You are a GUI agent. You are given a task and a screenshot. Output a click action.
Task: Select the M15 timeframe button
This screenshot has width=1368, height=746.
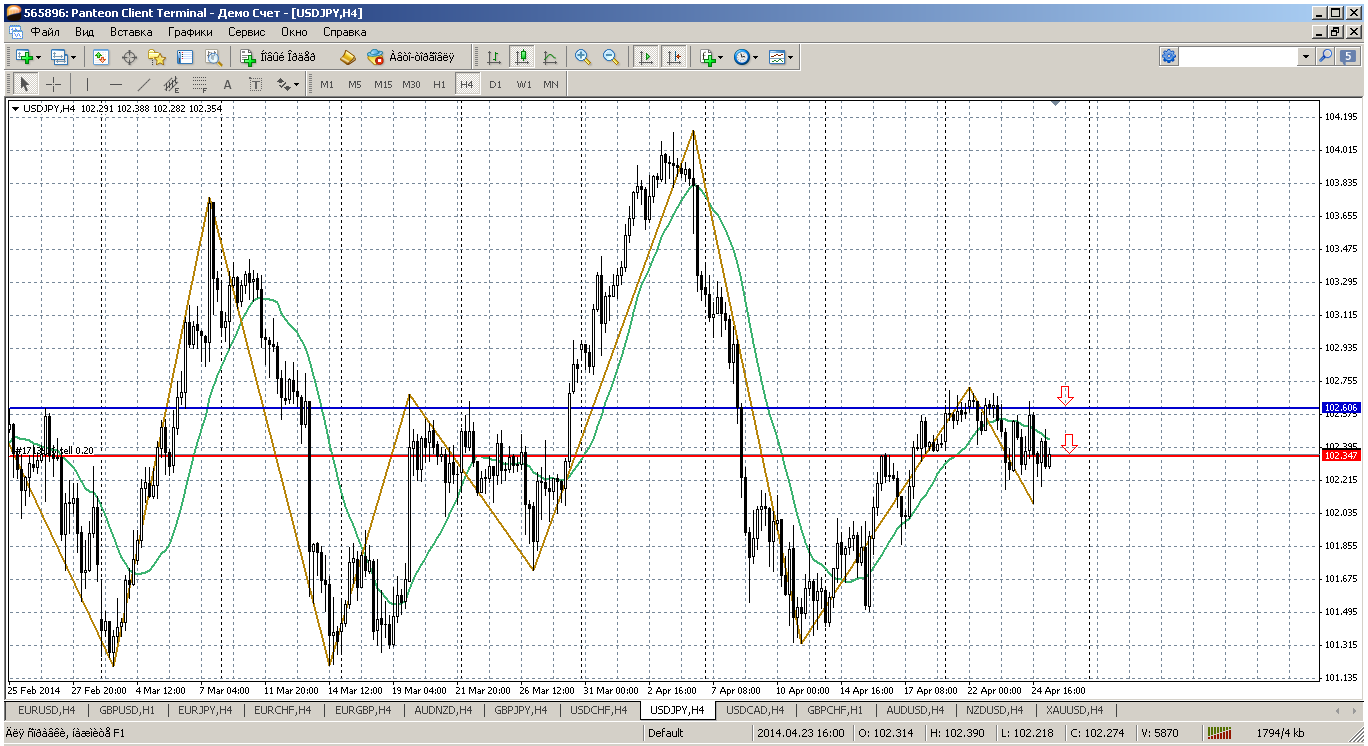coord(382,84)
